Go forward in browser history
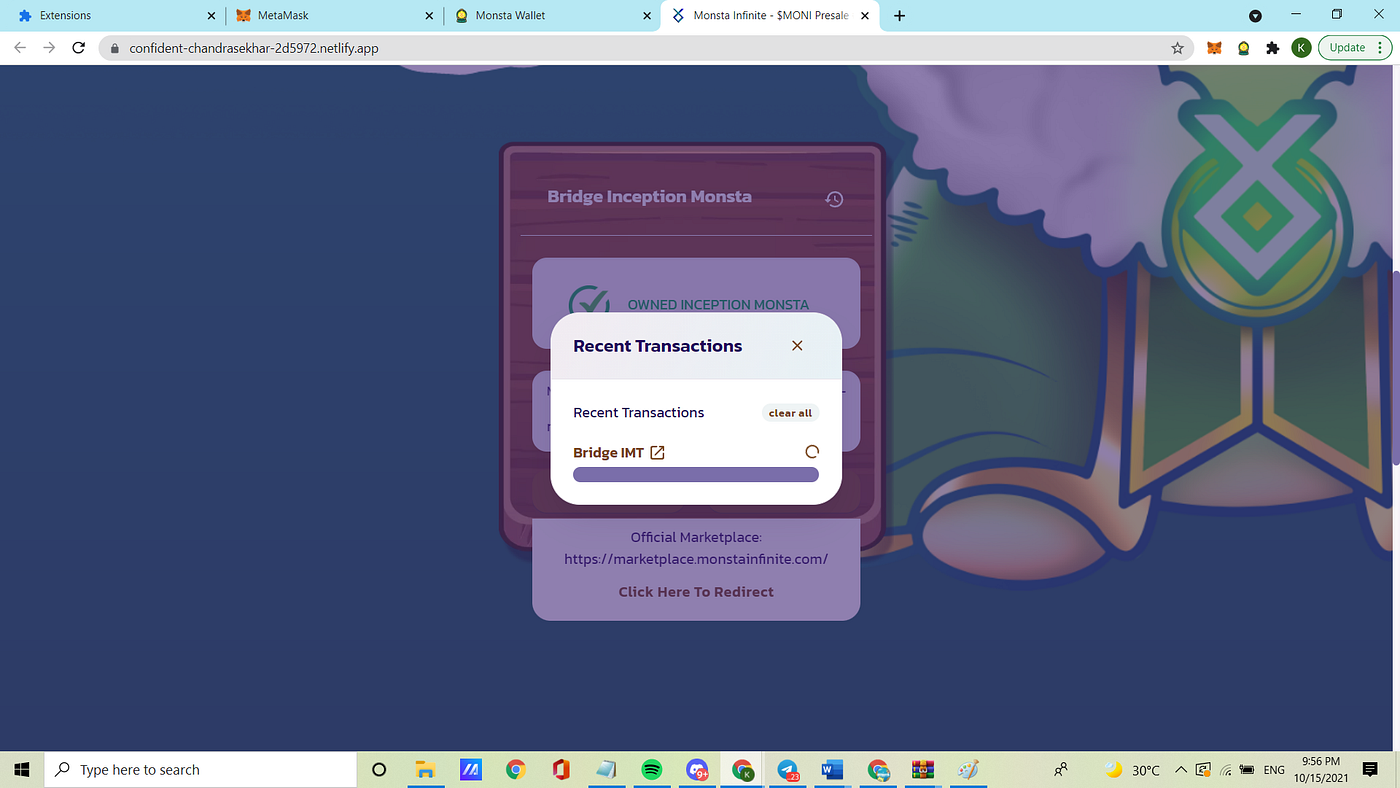1400x788 pixels. coord(49,48)
